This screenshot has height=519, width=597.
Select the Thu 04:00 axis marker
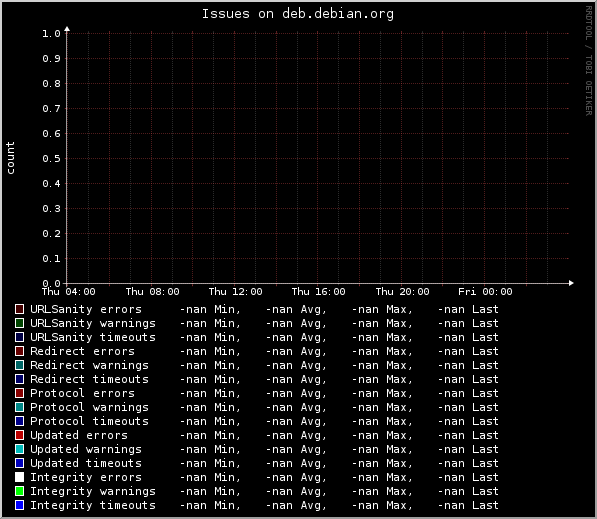click(69, 292)
